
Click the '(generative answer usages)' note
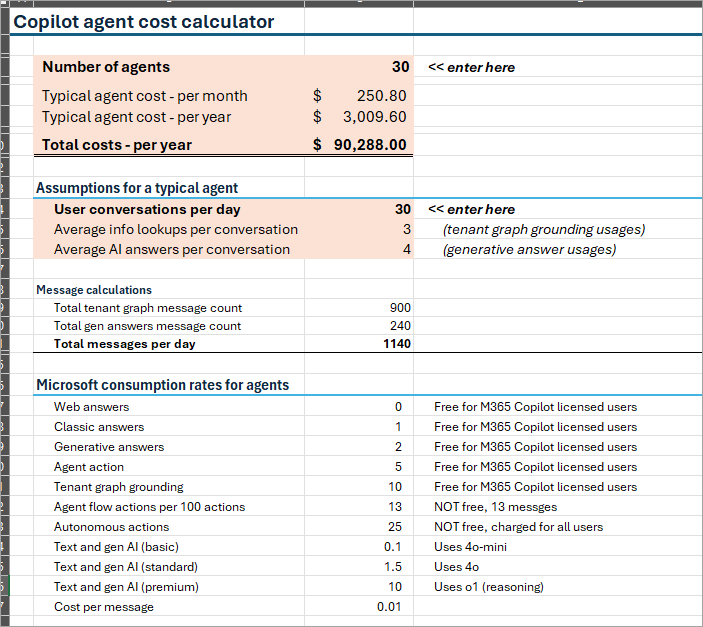(x=529, y=249)
